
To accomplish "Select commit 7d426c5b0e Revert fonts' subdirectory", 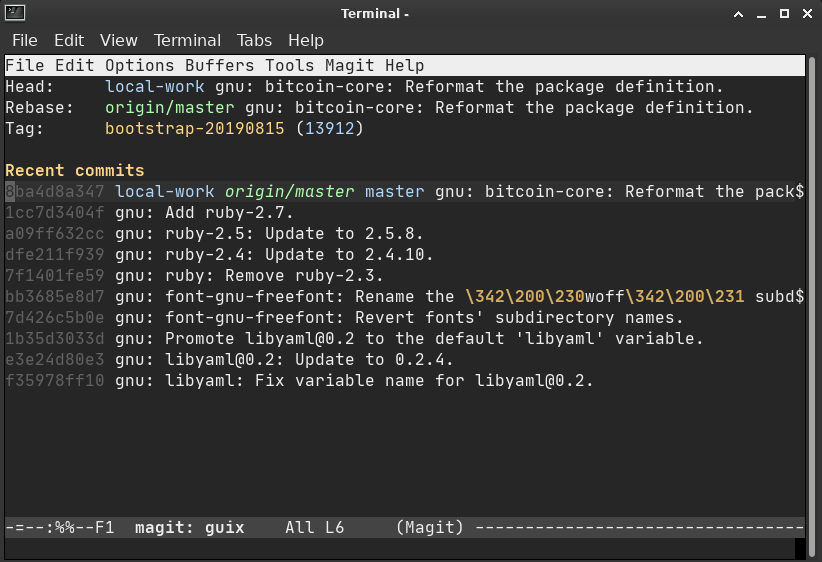I will [x=344, y=317].
